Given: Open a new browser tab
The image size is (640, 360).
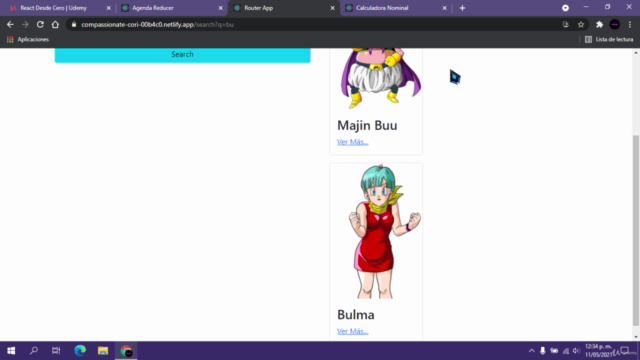Looking at the screenshot, I should pos(462,8).
